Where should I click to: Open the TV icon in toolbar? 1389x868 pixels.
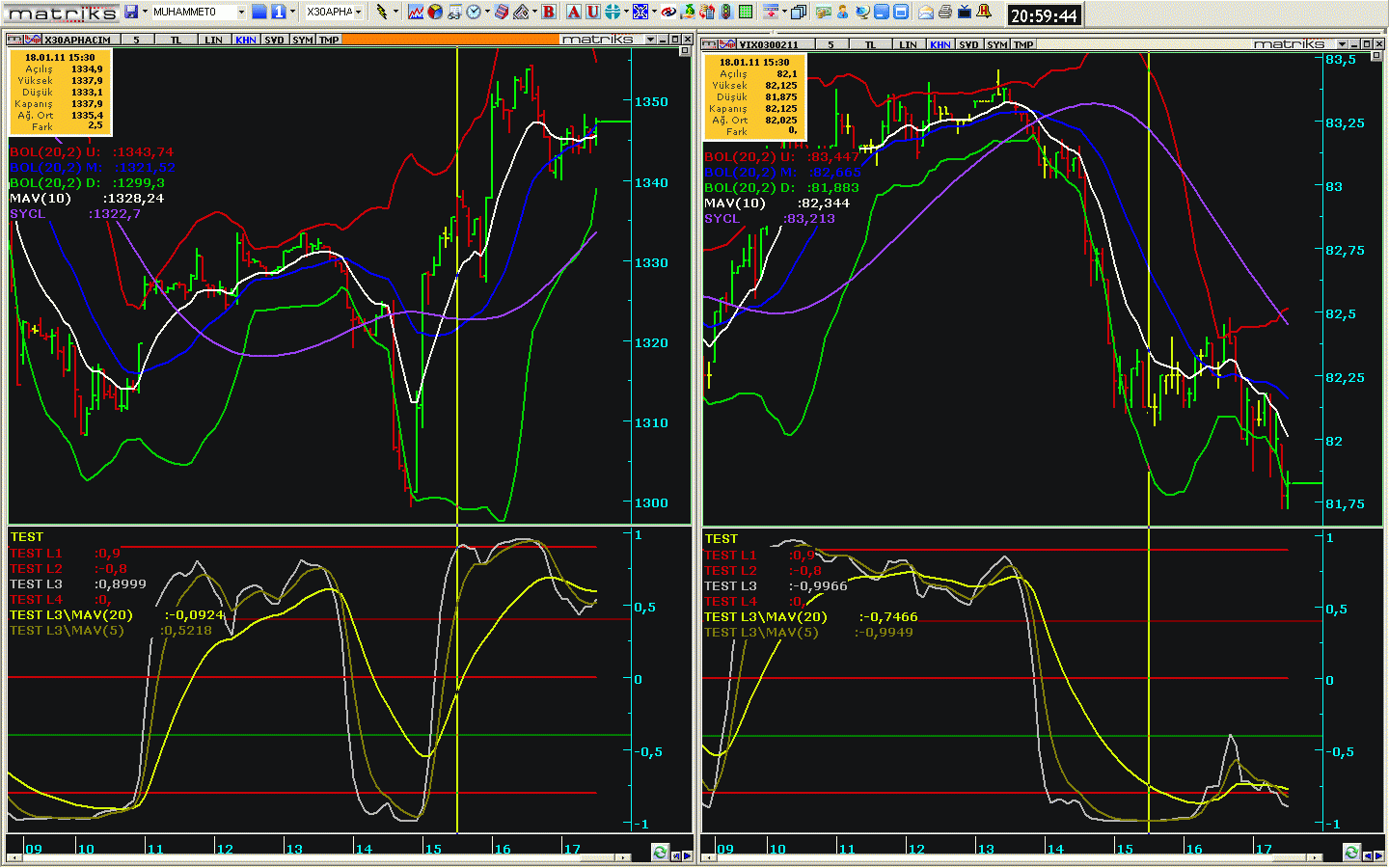[965, 12]
